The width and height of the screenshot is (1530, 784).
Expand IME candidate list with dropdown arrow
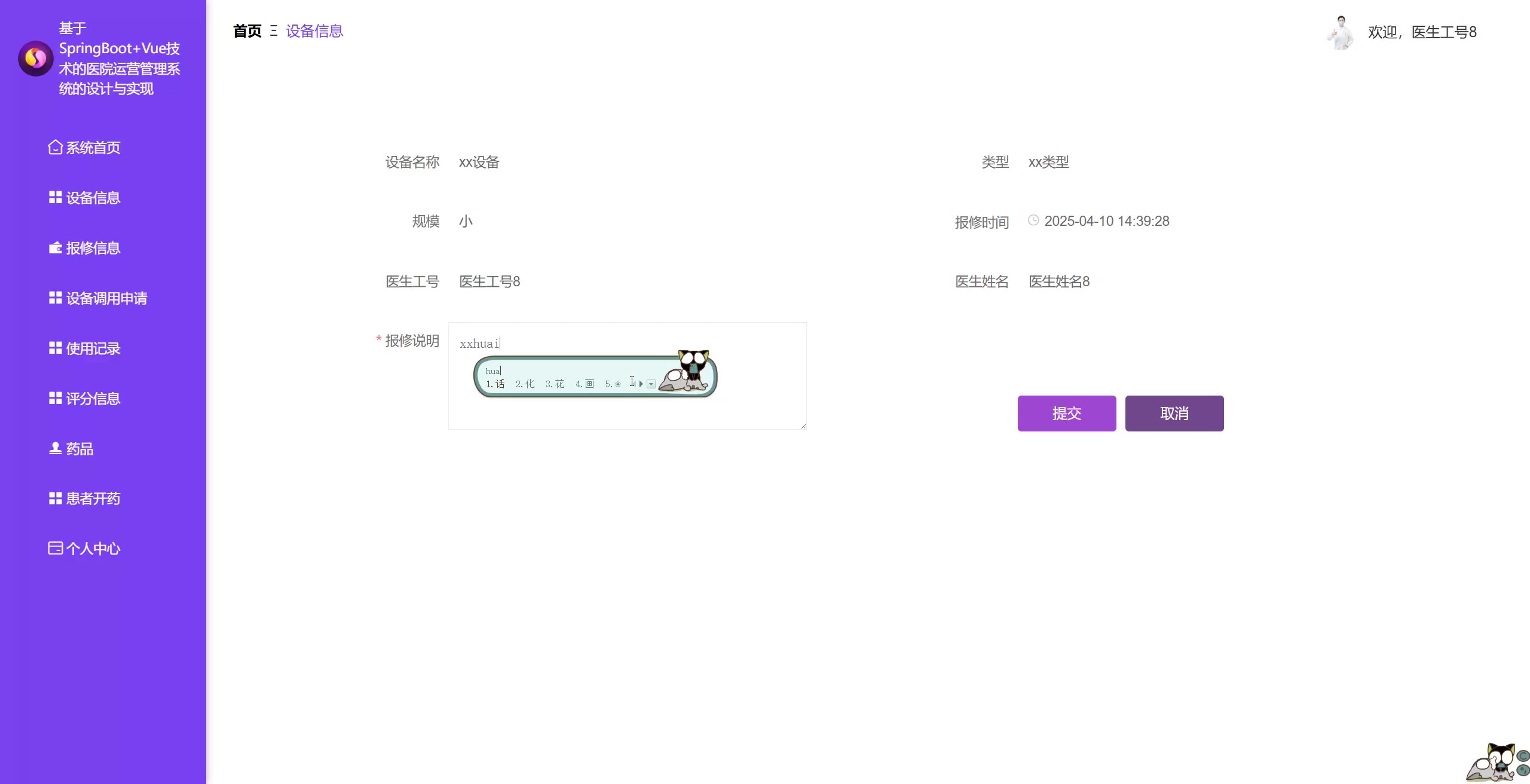click(x=651, y=384)
